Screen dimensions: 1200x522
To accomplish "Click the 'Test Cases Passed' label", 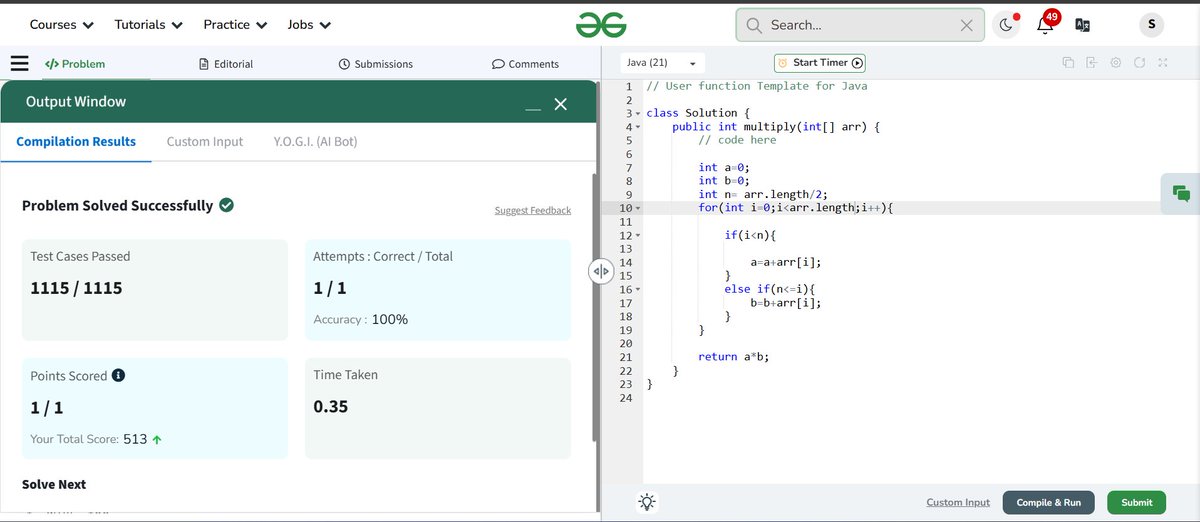I will pyautogui.click(x=81, y=257).
